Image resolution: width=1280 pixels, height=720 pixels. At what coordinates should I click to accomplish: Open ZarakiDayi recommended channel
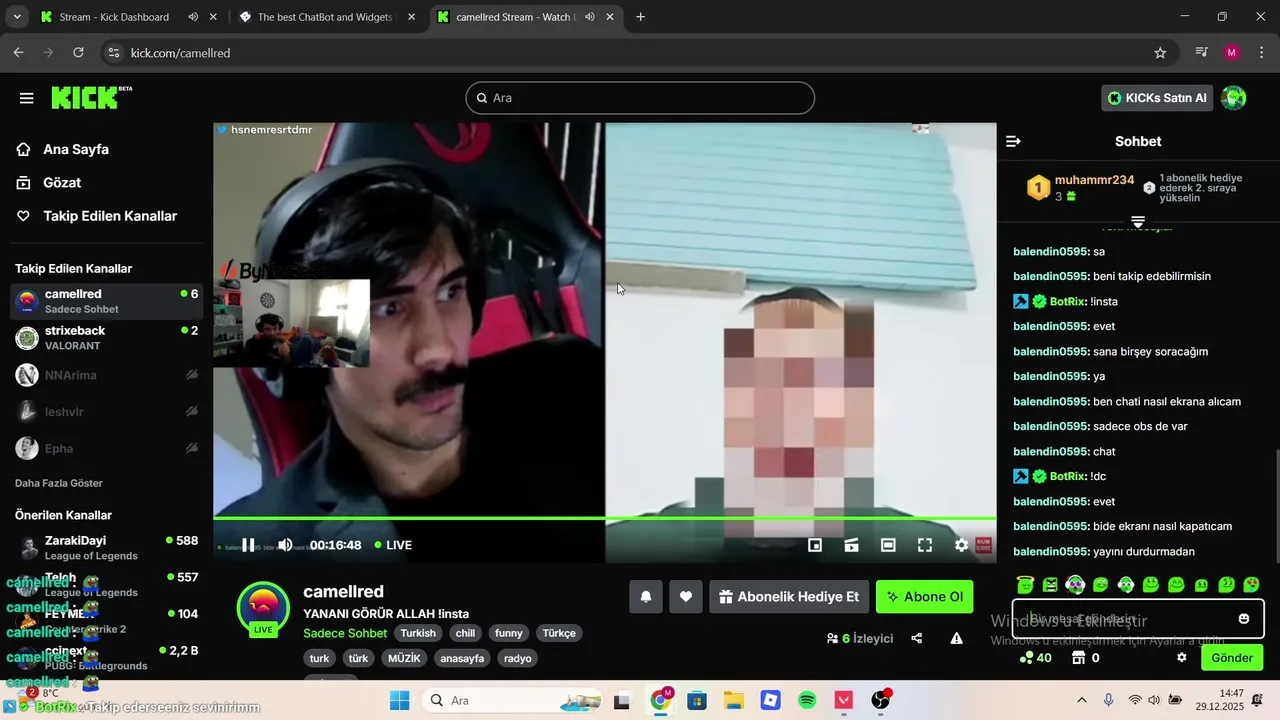[x=107, y=547]
